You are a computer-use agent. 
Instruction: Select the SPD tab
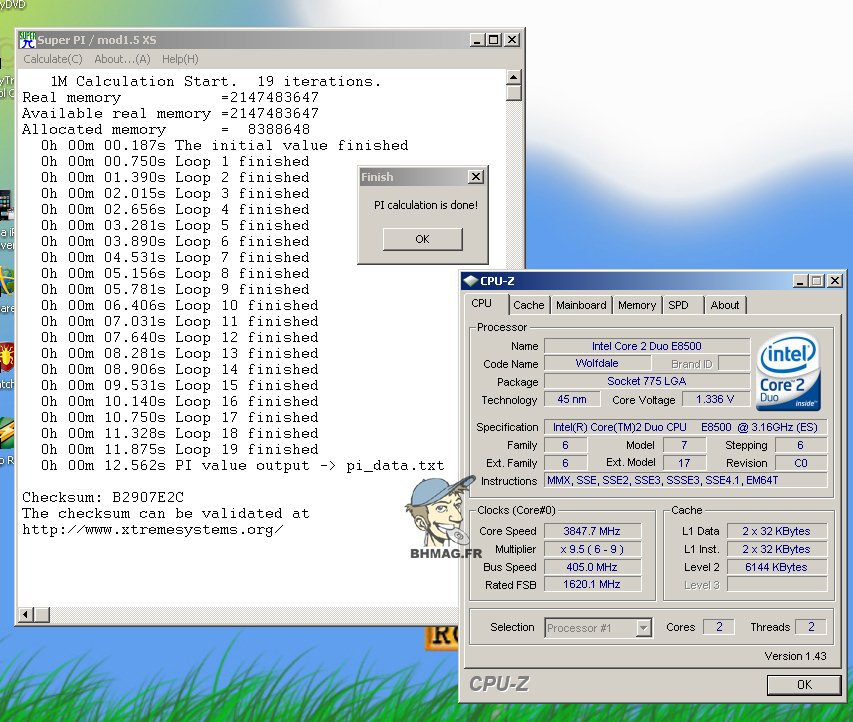[679, 305]
